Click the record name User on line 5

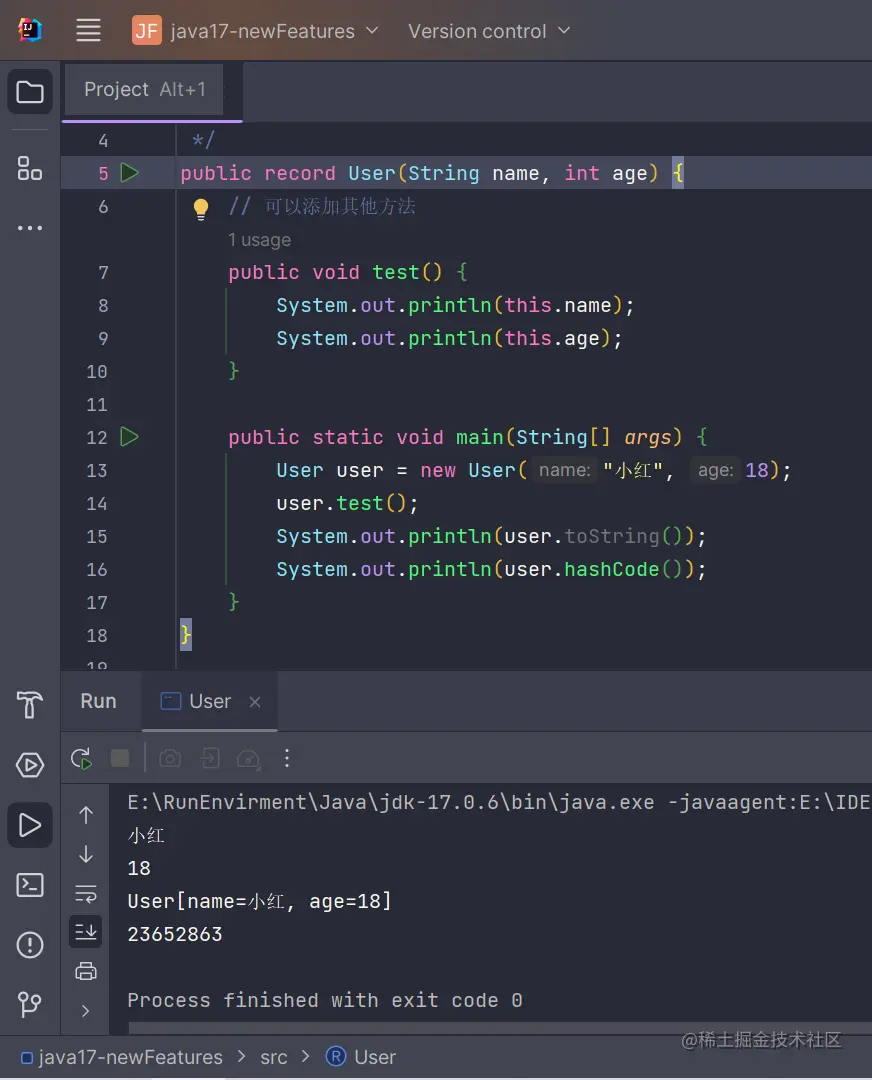[x=372, y=173]
